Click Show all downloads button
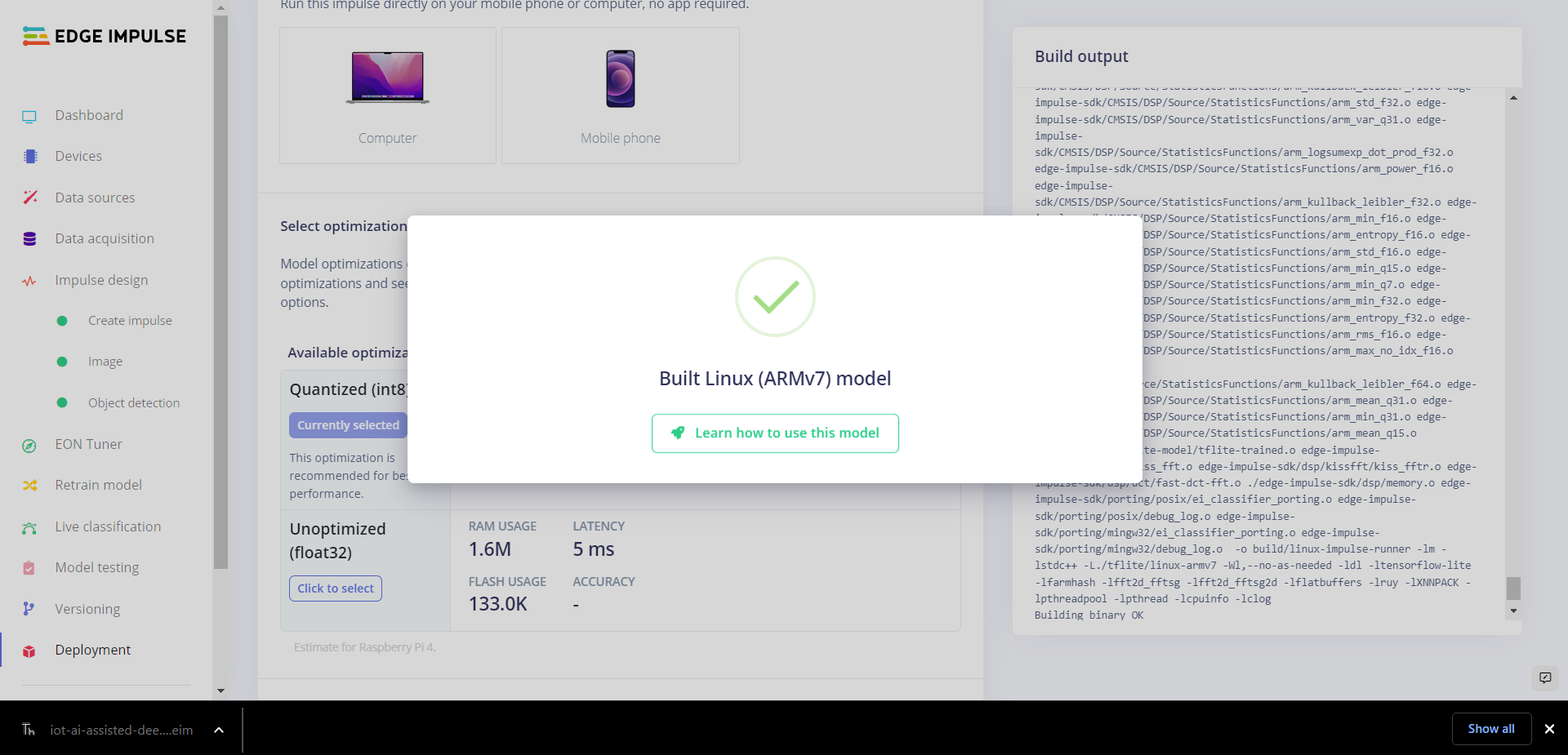 [1490, 729]
